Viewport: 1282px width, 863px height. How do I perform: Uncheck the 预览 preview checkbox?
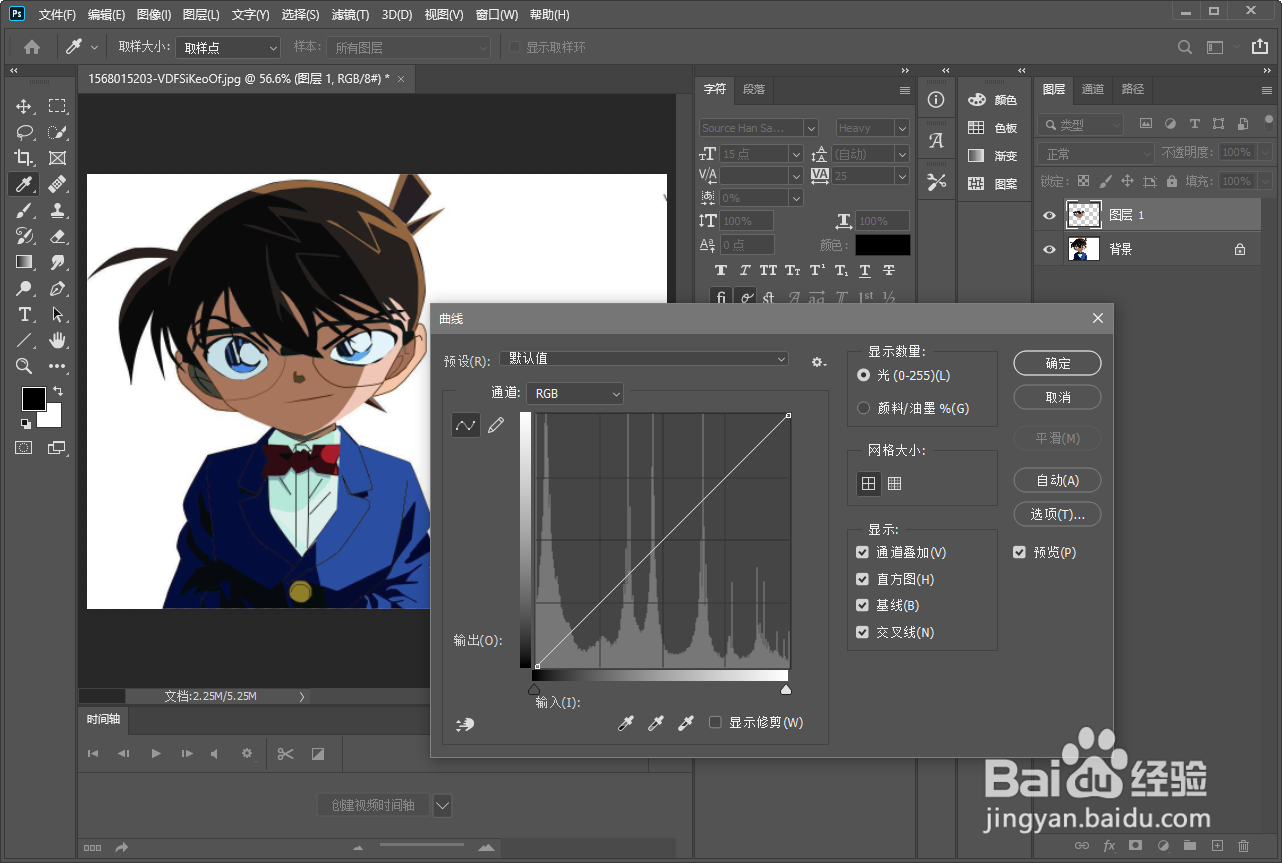(1019, 552)
